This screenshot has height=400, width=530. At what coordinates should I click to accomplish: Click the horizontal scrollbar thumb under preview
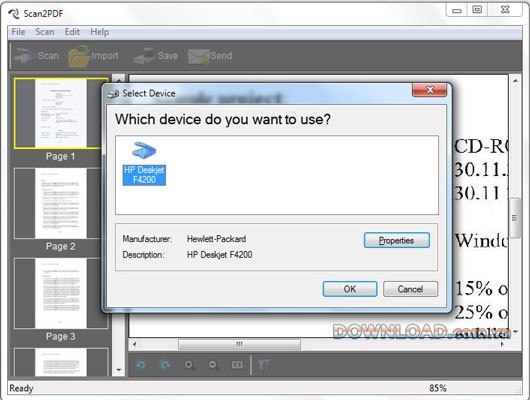[239, 344]
